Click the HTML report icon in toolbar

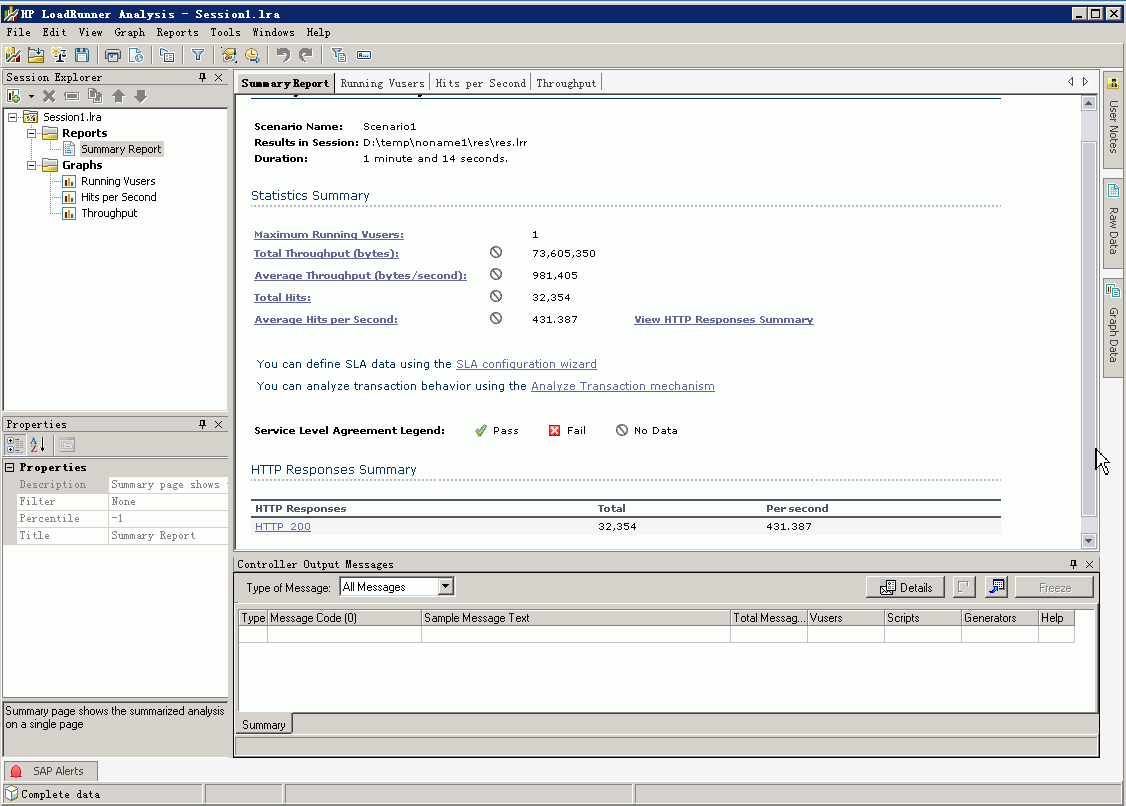tap(136, 55)
